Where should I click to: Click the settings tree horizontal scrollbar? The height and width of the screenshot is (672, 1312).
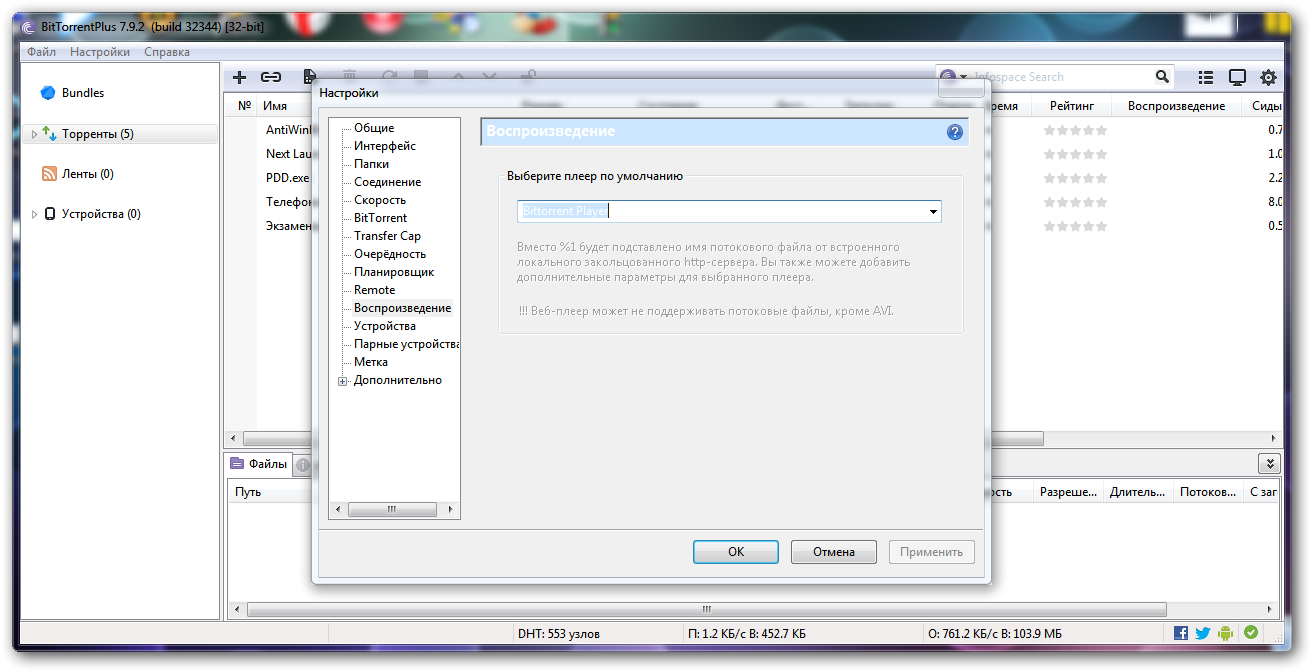coord(392,509)
